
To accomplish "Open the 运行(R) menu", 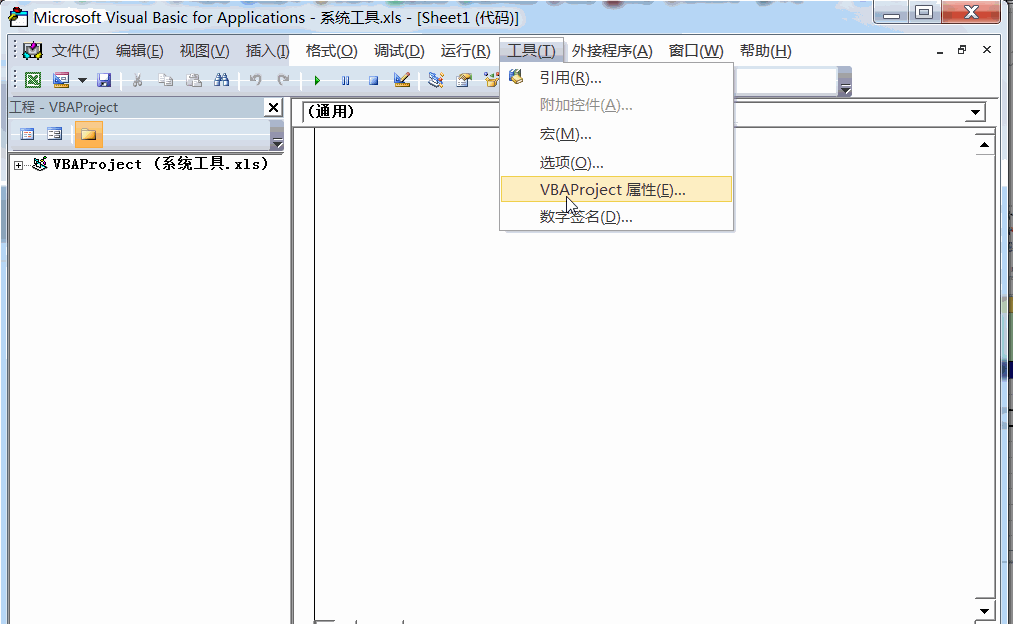I will point(465,51).
